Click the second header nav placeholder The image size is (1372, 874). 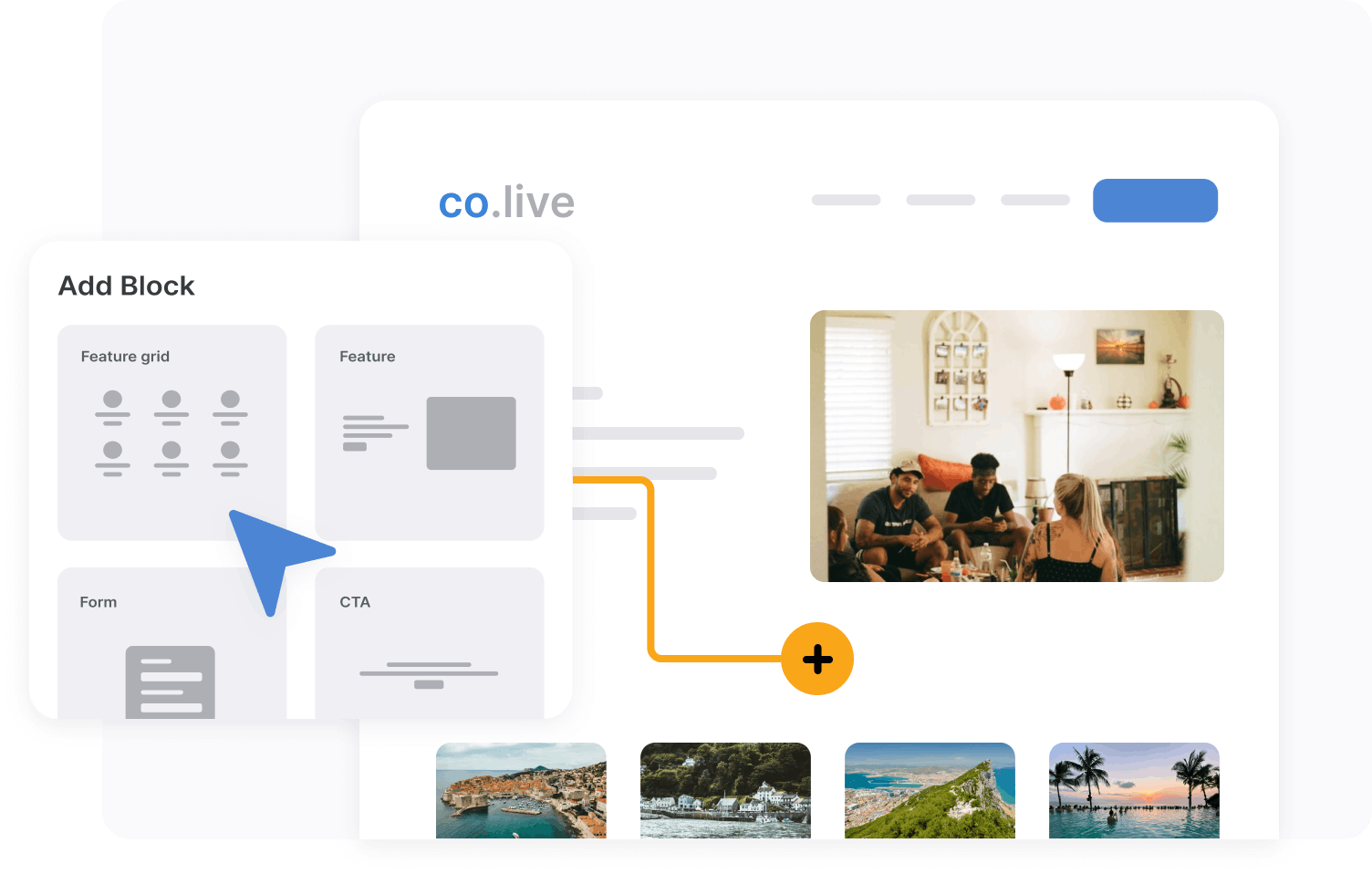(941, 200)
